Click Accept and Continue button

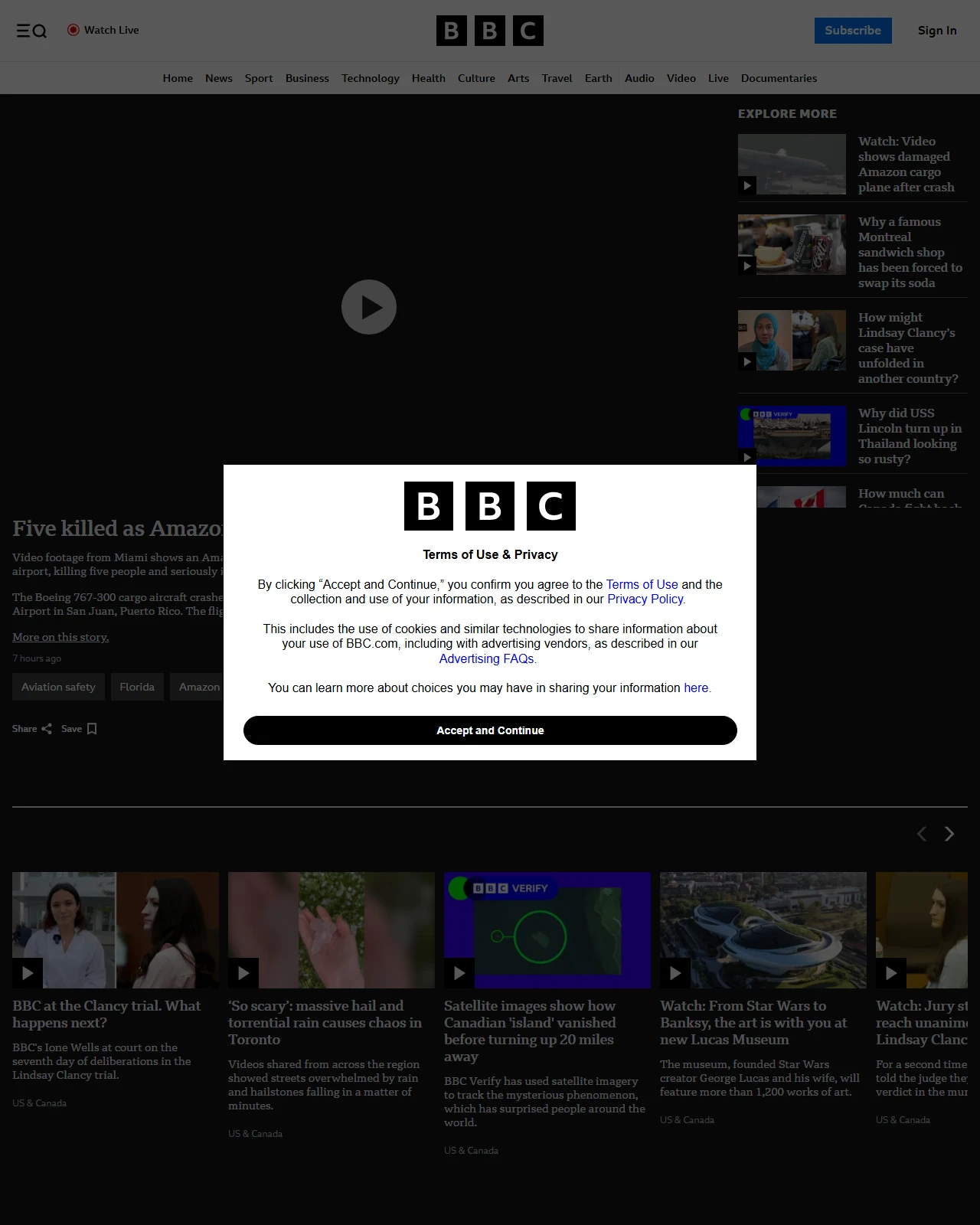(490, 730)
